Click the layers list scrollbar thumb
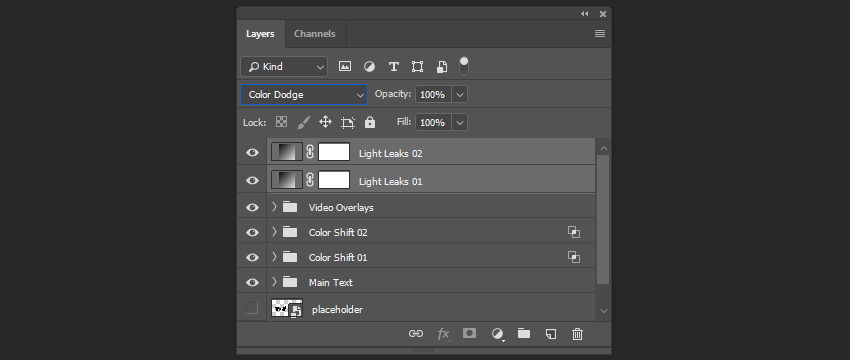850x360 pixels. (603, 219)
